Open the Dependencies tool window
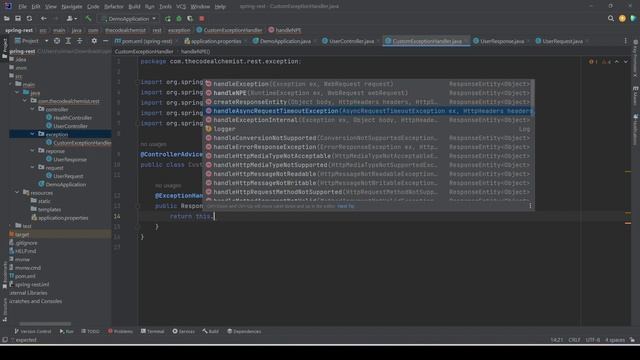 (244, 331)
